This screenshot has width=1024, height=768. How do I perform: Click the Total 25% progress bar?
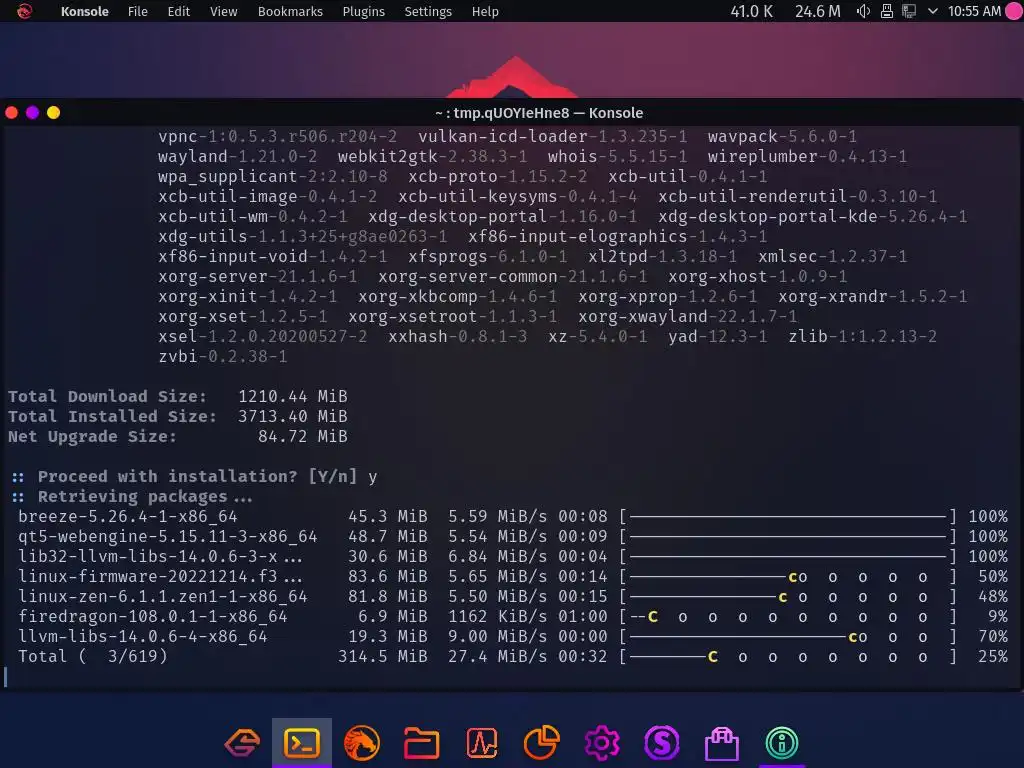pos(788,656)
